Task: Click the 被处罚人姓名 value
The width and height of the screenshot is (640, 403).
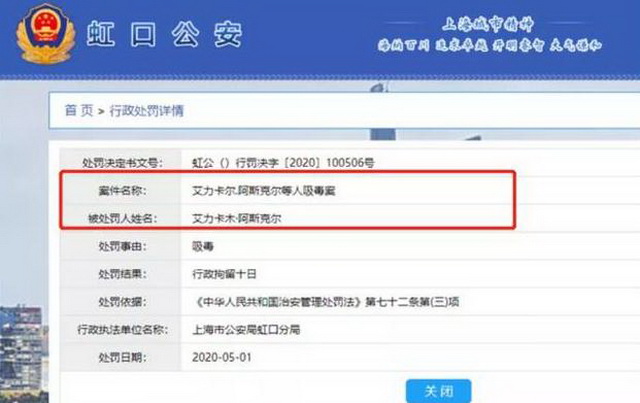Action: pos(236,218)
